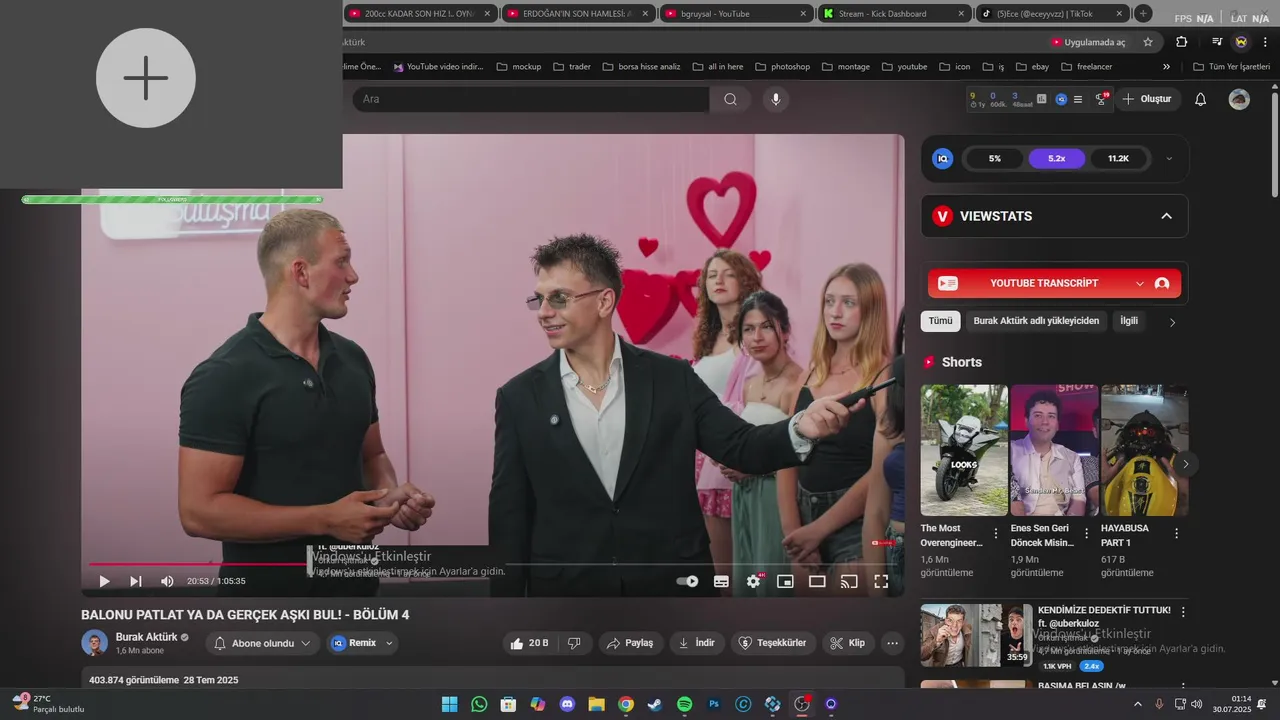This screenshot has width=1280, height=720.
Task: Open Discord from the taskbar
Action: 567,704
